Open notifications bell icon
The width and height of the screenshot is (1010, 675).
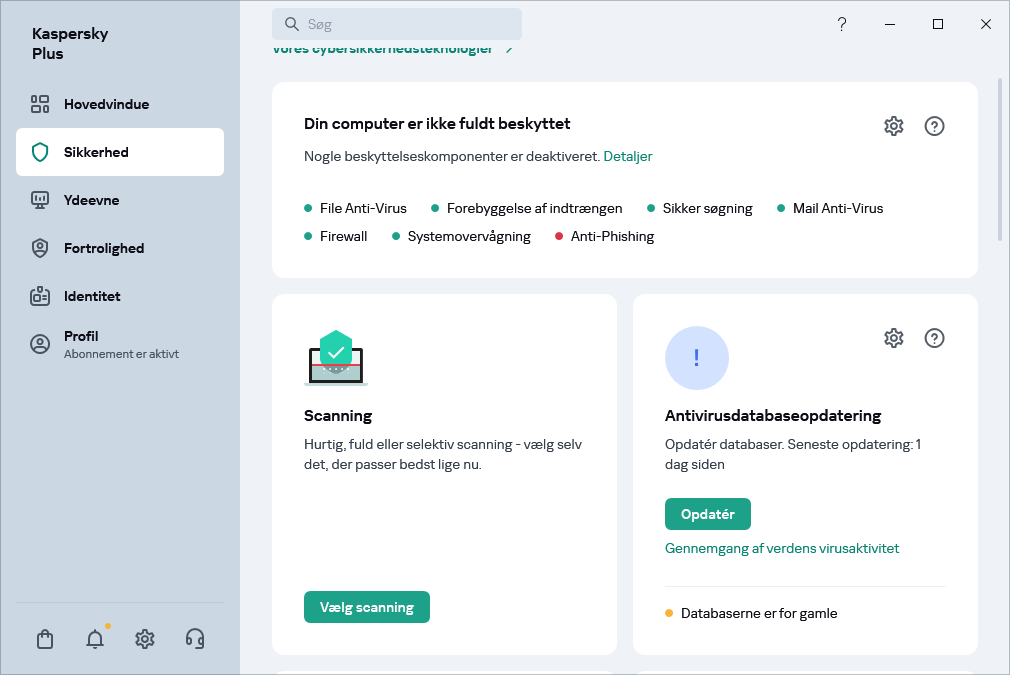click(95, 639)
